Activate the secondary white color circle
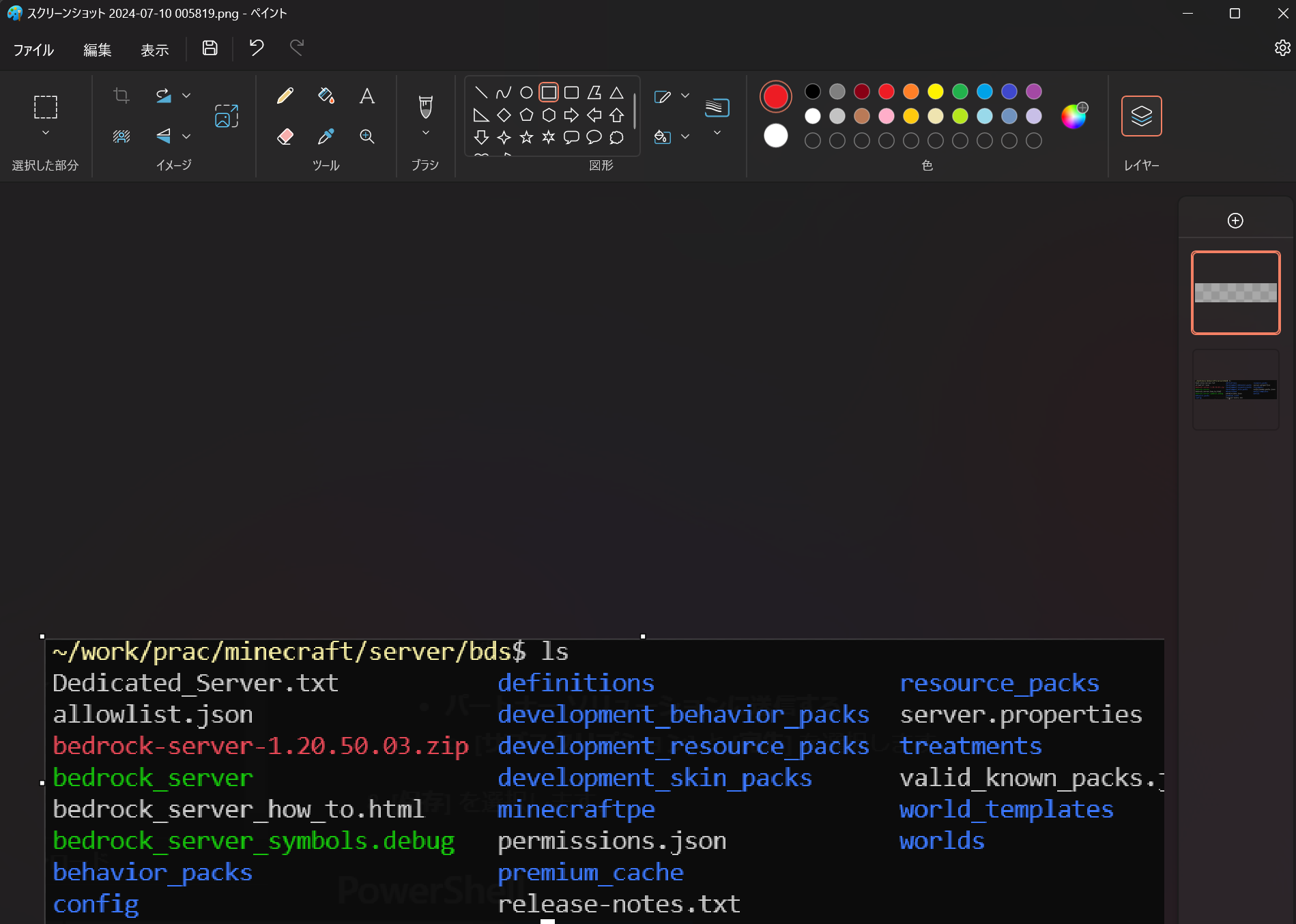1296x924 pixels. point(775,136)
